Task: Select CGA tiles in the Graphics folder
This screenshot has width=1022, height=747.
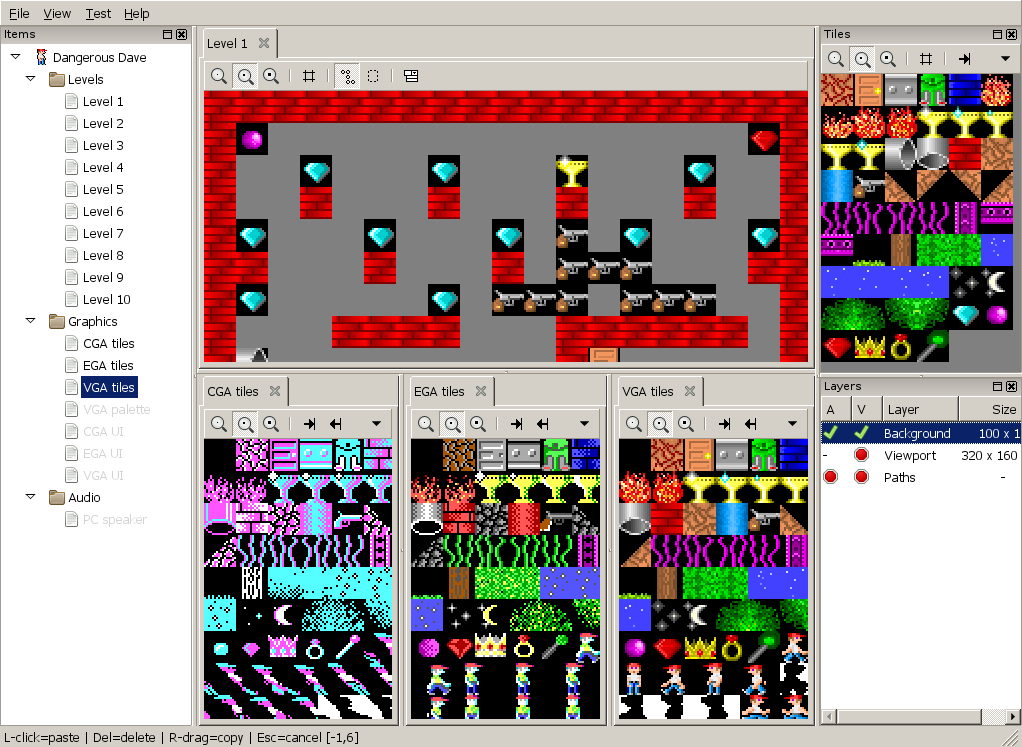Action: click(108, 343)
